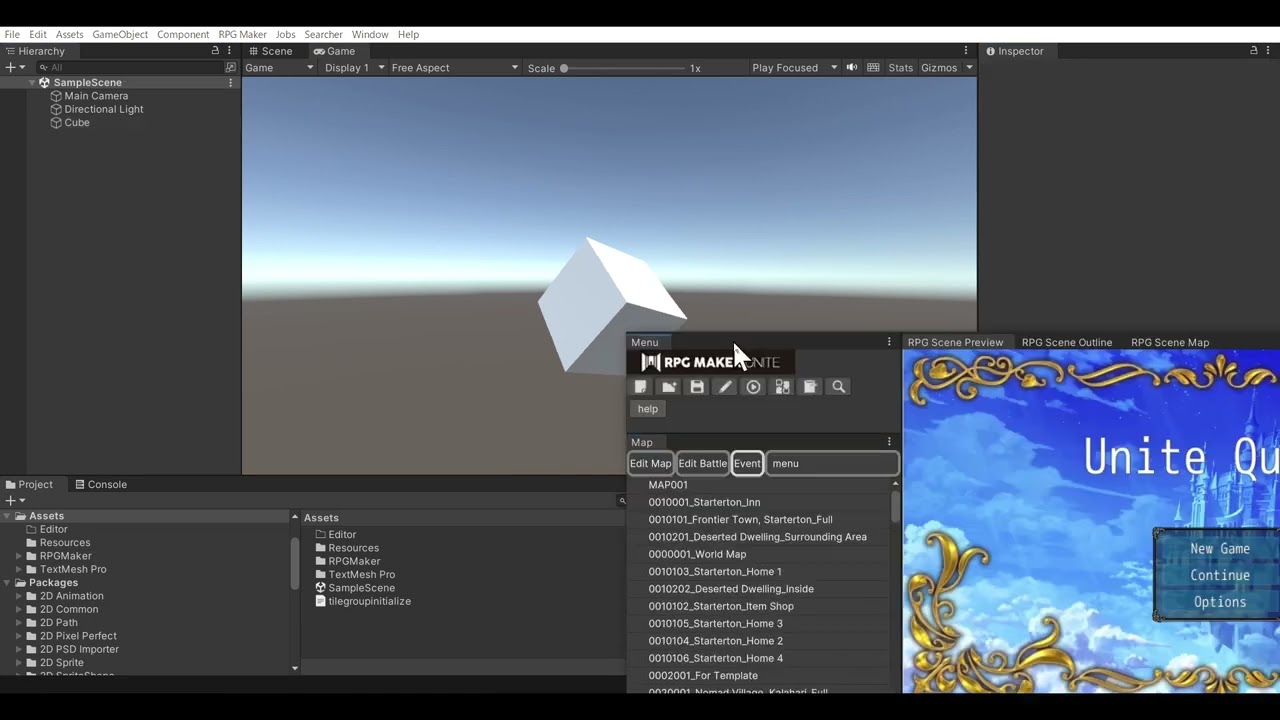Click the tilegroupinitialize file icon
Image resolution: width=1280 pixels, height=720 pixels.
pyautogui.click(x=321, y=601)
